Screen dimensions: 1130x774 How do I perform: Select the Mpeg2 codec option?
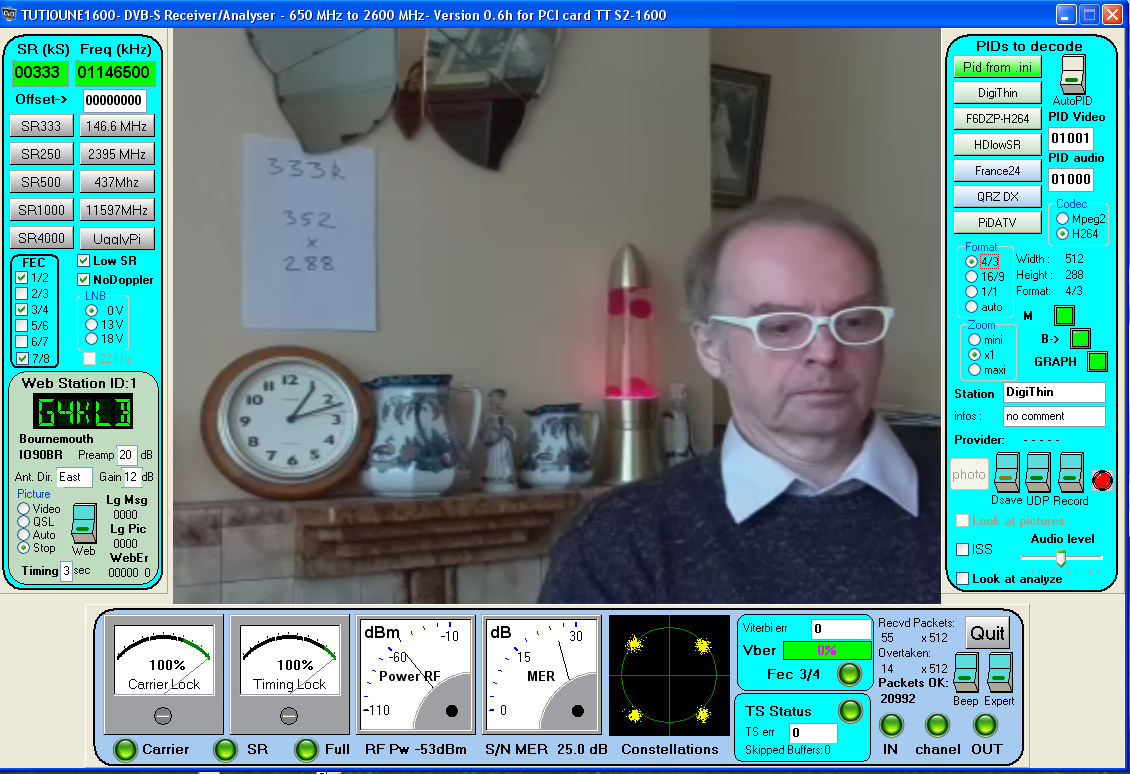(x=1062, y=219)
